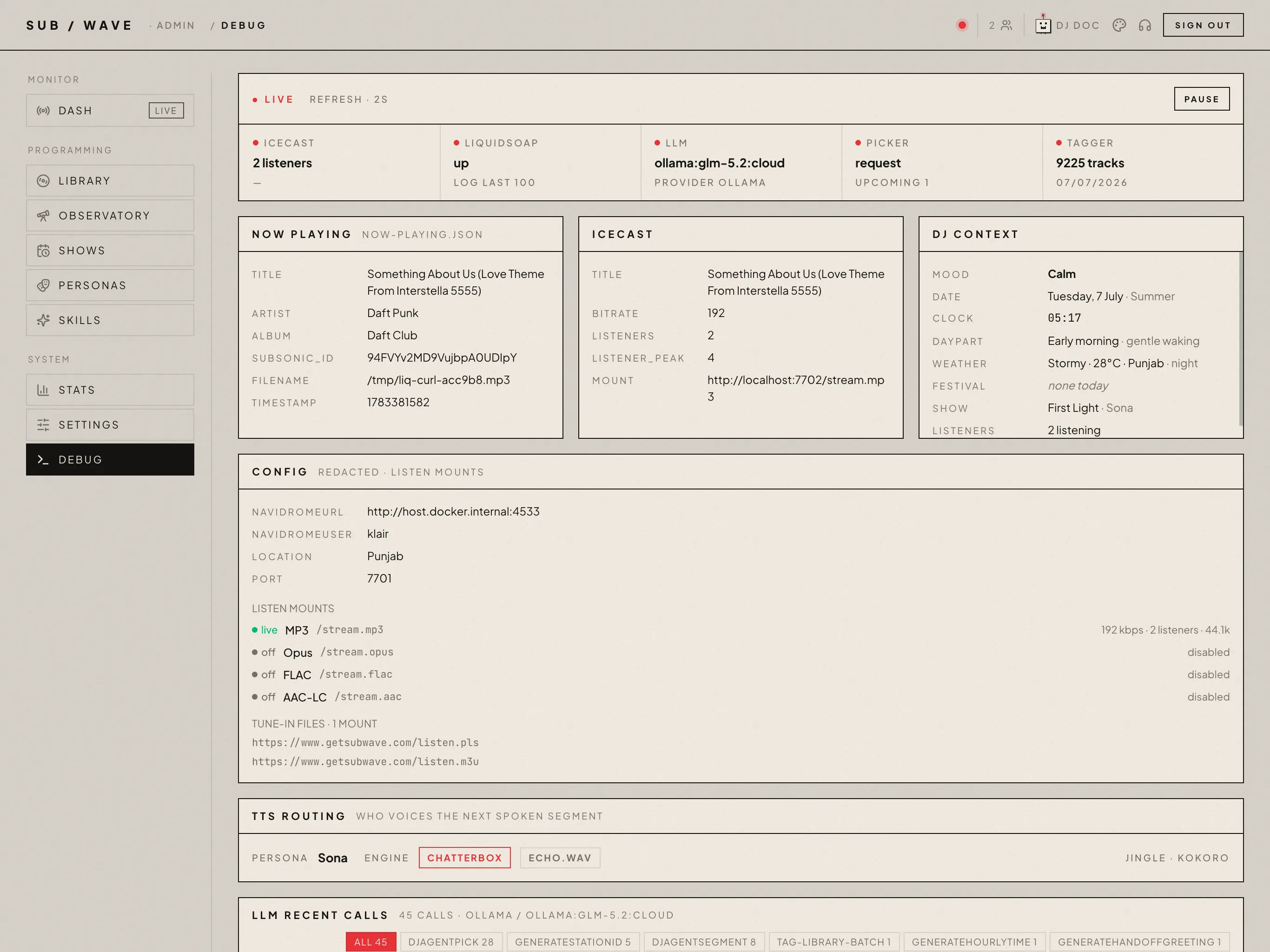Click the Observatory telescope icon
The image size is (1270, 952).
pyautogui.click(x=43, y=216)
